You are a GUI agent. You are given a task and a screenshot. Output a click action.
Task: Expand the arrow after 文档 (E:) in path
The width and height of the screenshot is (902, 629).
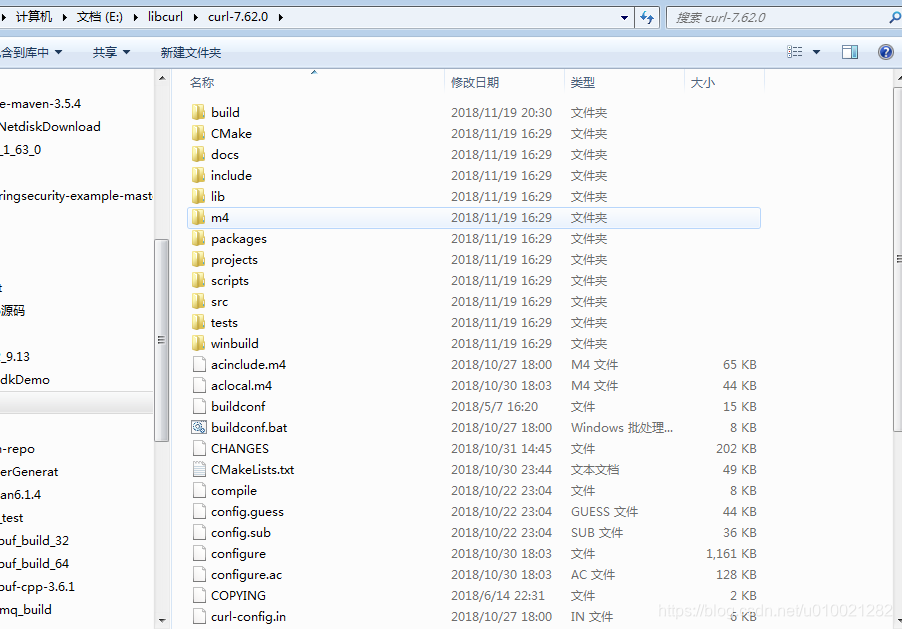point(135,17)
